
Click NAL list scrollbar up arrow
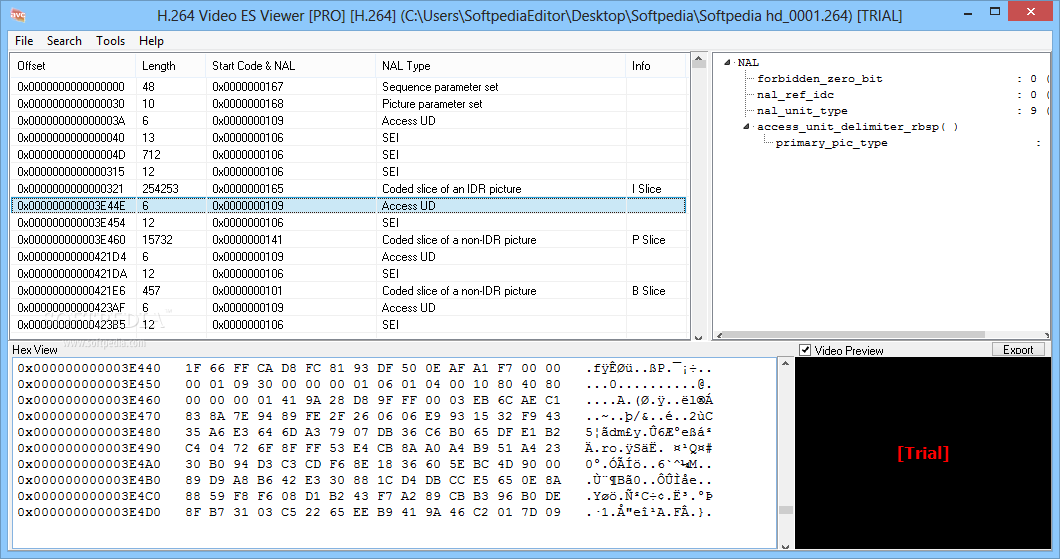point(698,59)
